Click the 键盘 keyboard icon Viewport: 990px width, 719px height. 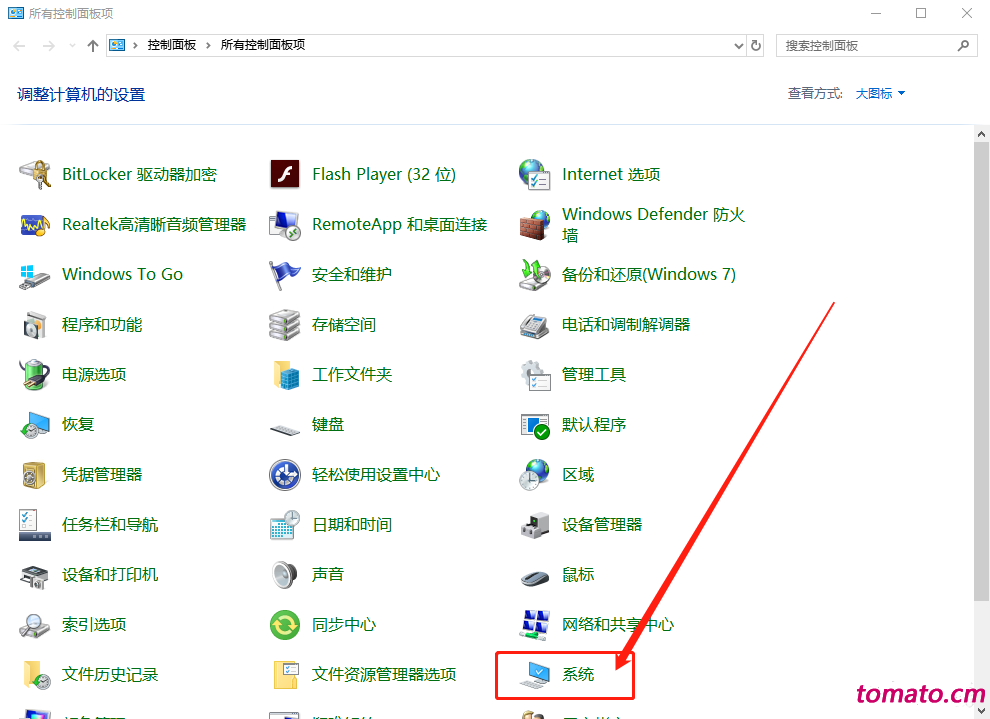coord(285,429)
